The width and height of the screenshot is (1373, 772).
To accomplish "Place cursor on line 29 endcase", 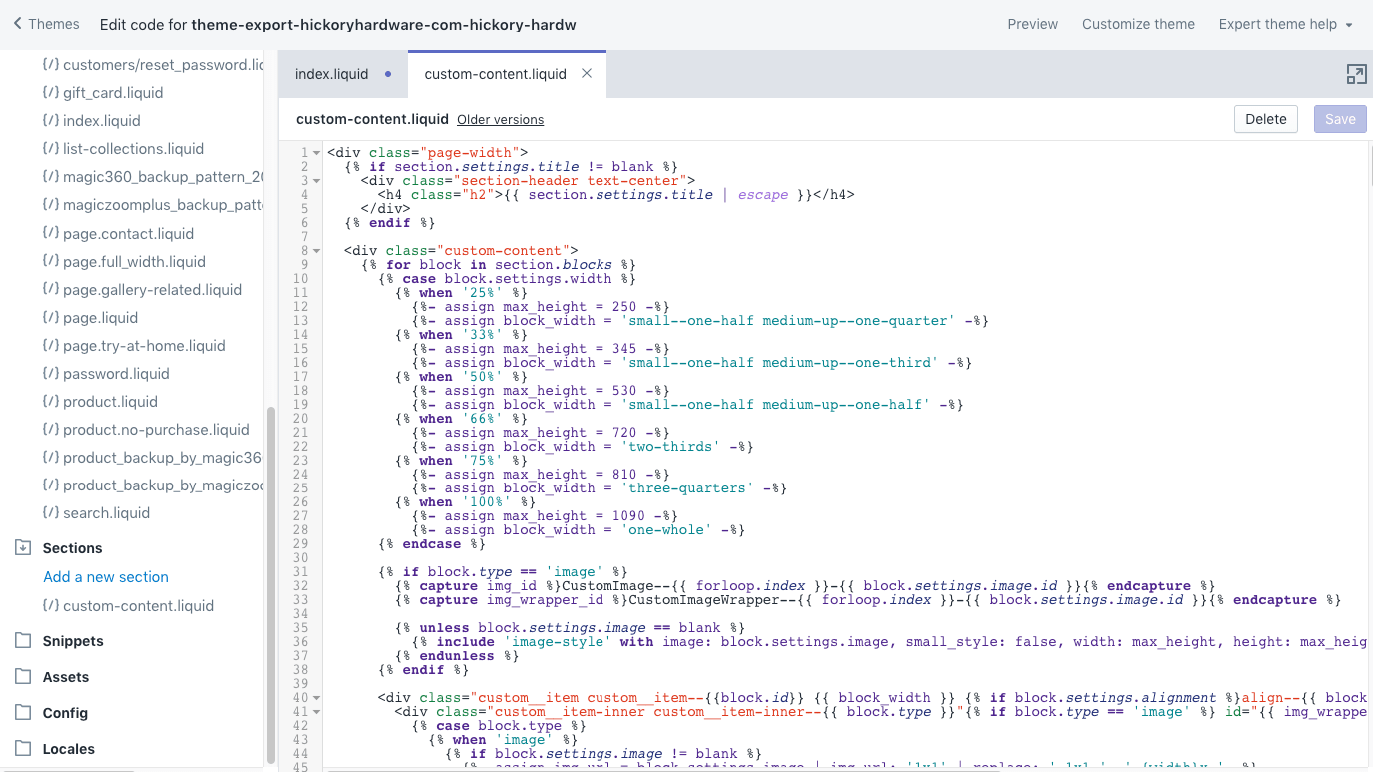I will tap(432, 544).
